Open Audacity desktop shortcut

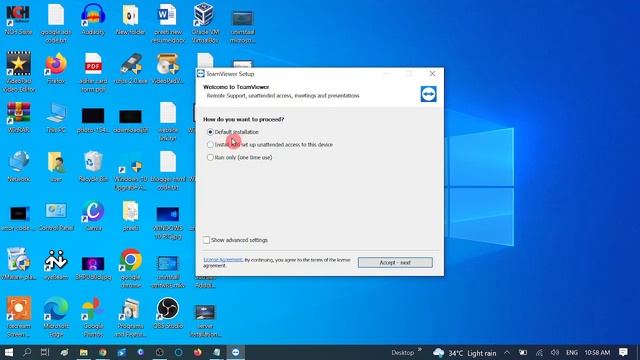[x=93, y=20]
